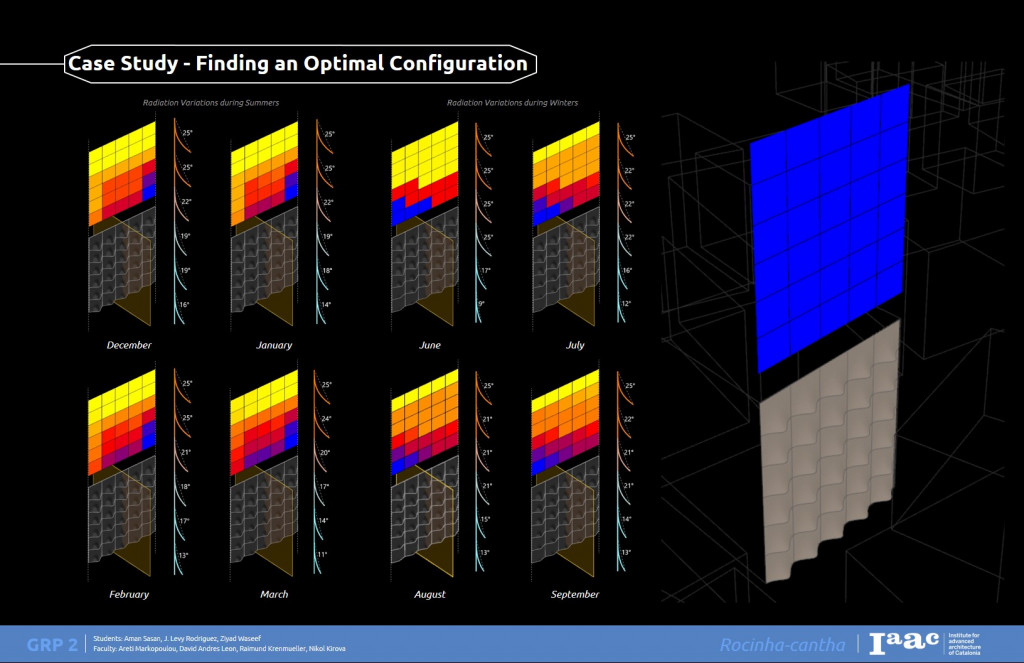Click the February radiation heatmap grid
The height and width of the screenshot is (663, 1024).
point(123,422)
